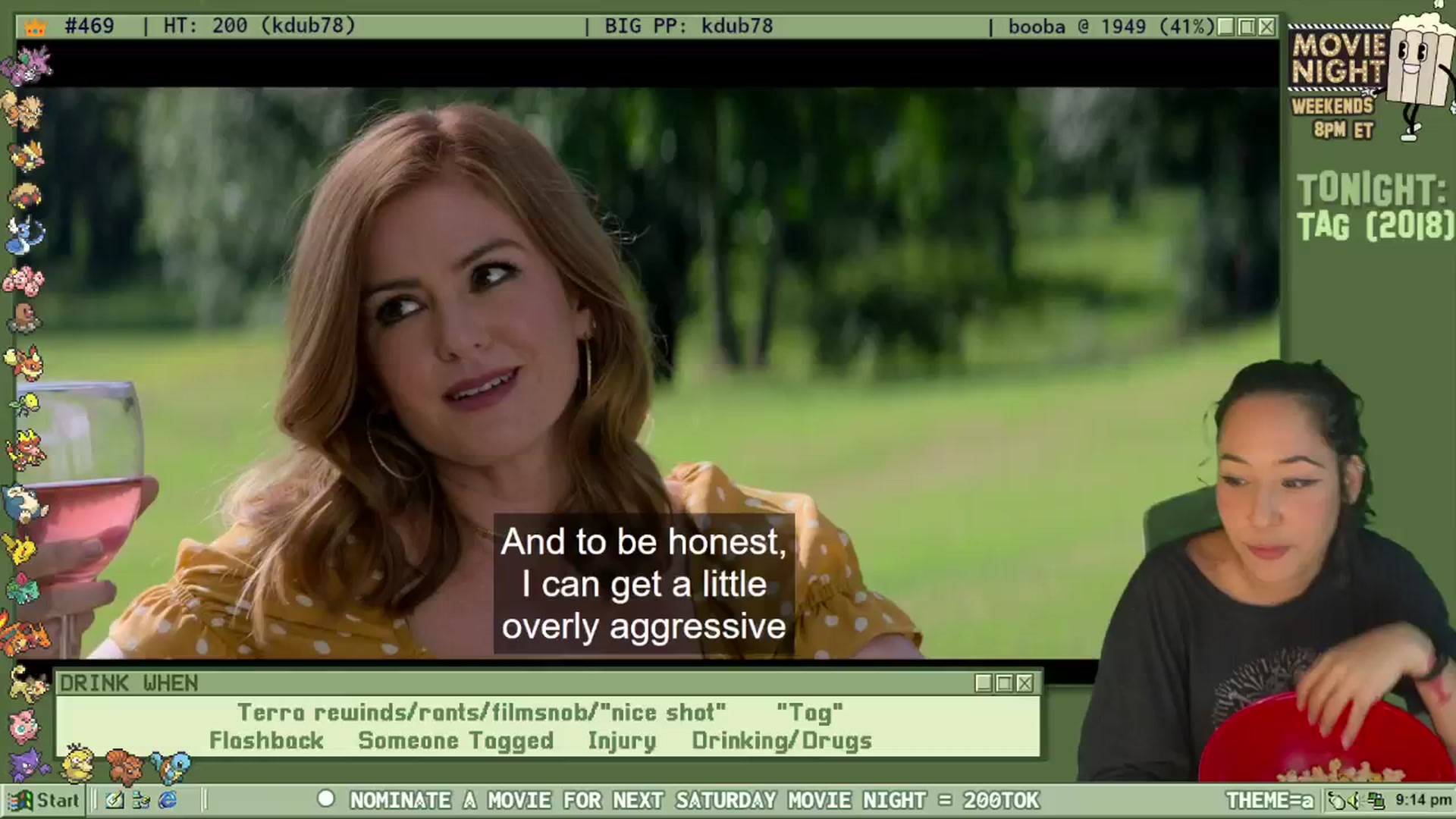Select the yellow Psyduck sprite
This screenshot has height=819, width=1456.
click(78, 764)
